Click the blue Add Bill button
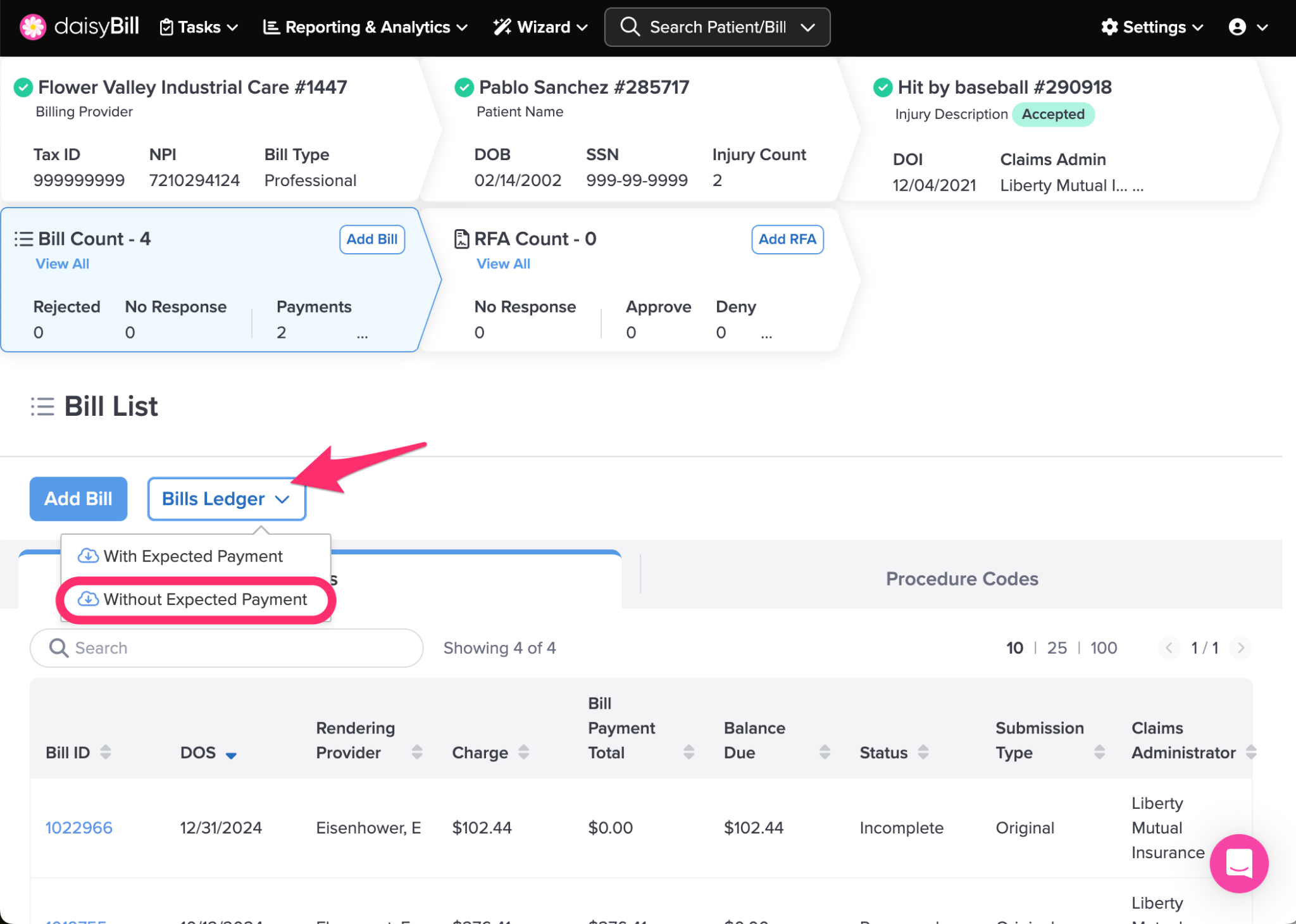This screenshot has width=1296, height=924. coord(78,499)
